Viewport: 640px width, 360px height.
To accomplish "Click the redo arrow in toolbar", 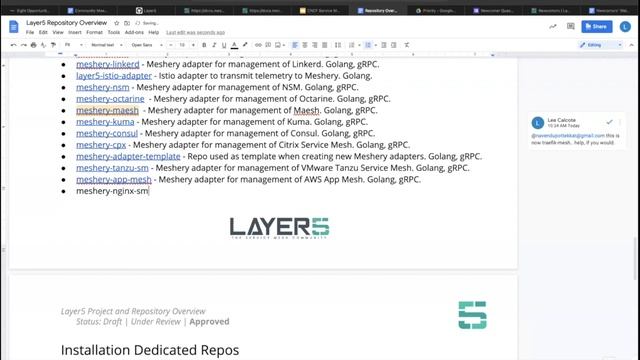I will click(x=24, y=45).
